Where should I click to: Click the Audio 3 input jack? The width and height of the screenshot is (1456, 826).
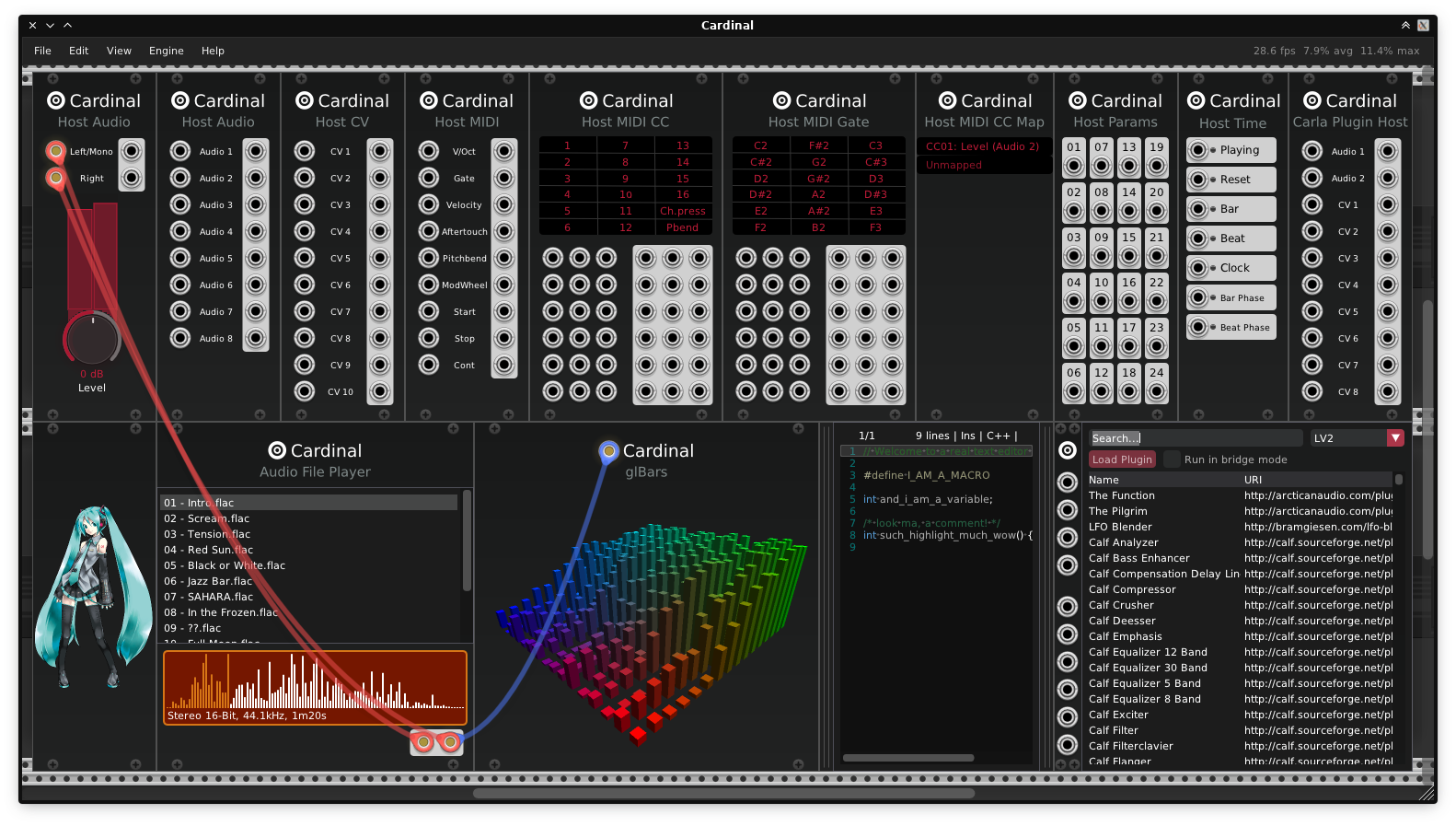pos(180,204)
